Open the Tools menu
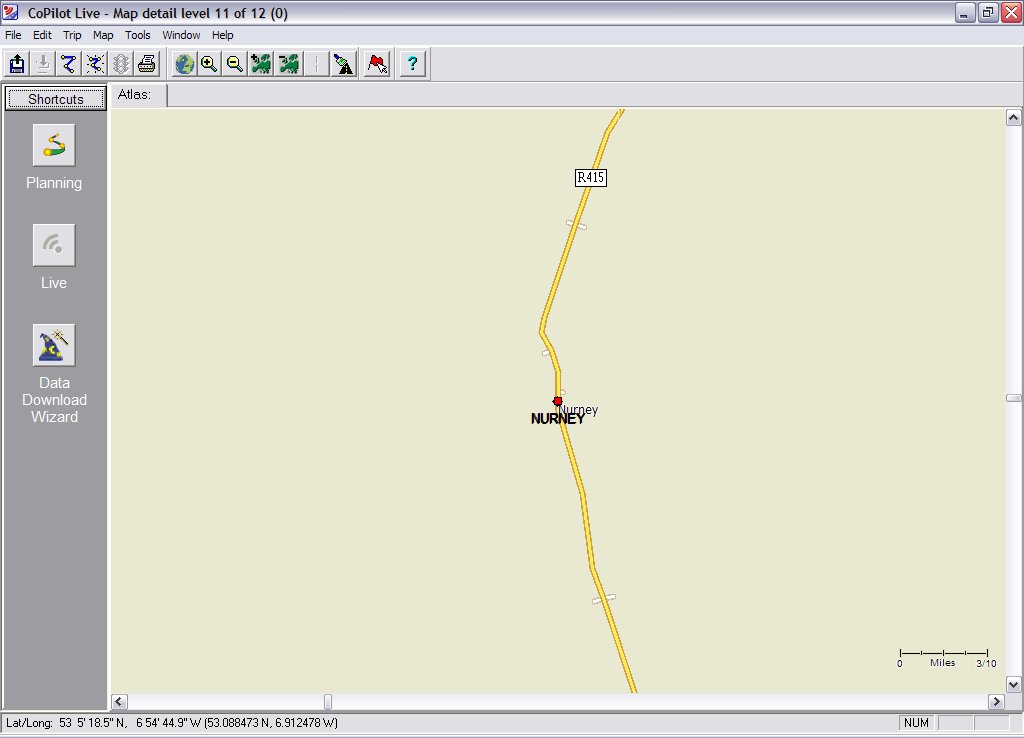Viewport: 1024px width, 738px height. pos(138,35)
